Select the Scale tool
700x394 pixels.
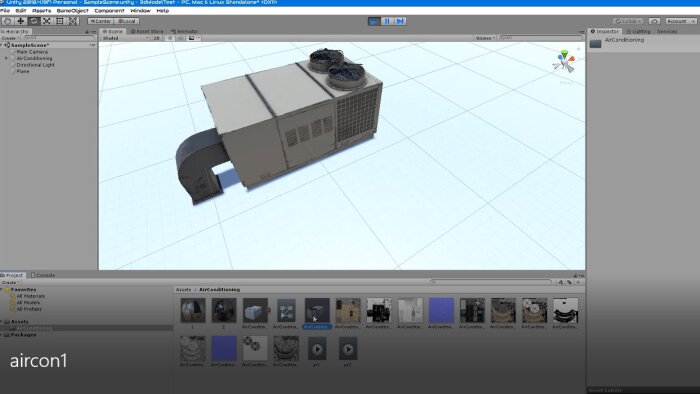[46, 21]
